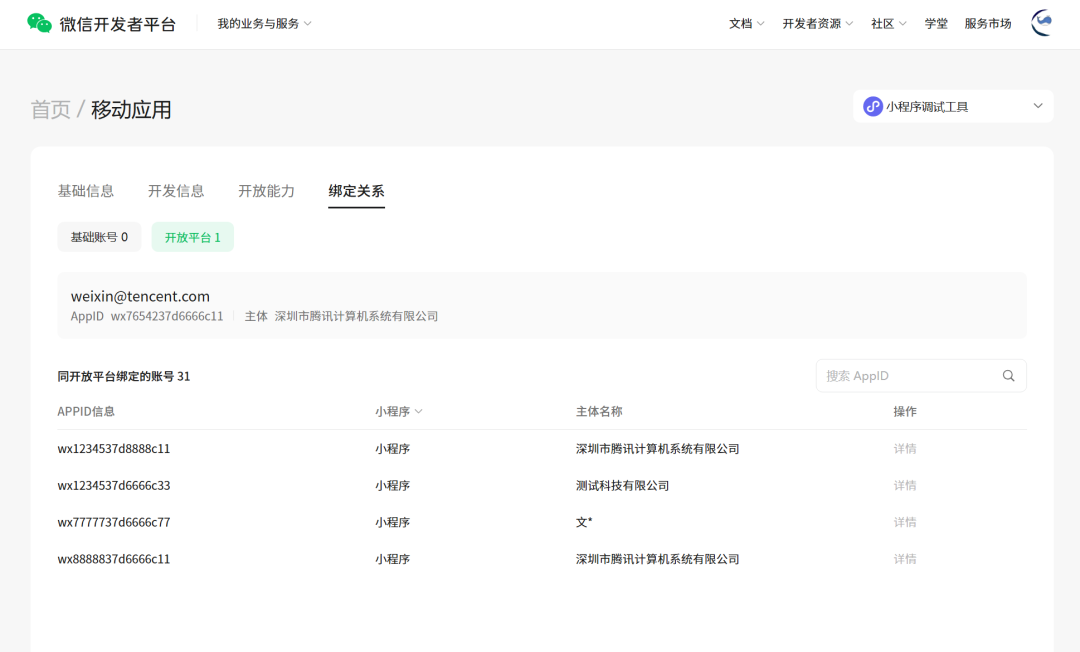Expand the 我的业务与服务 dropdown
The image size is (1080, 652).
click(x=264, y=24)
